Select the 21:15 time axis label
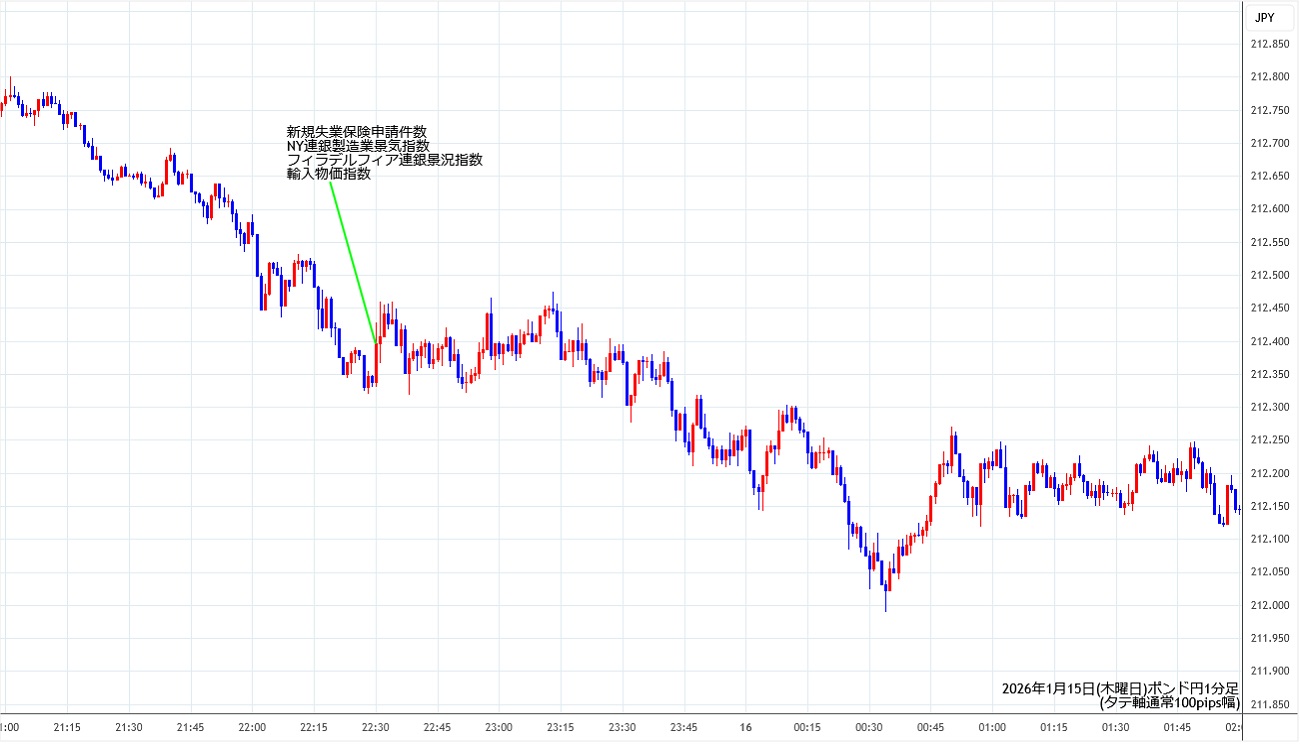1300x745 pixels. [x=67, y=727]
